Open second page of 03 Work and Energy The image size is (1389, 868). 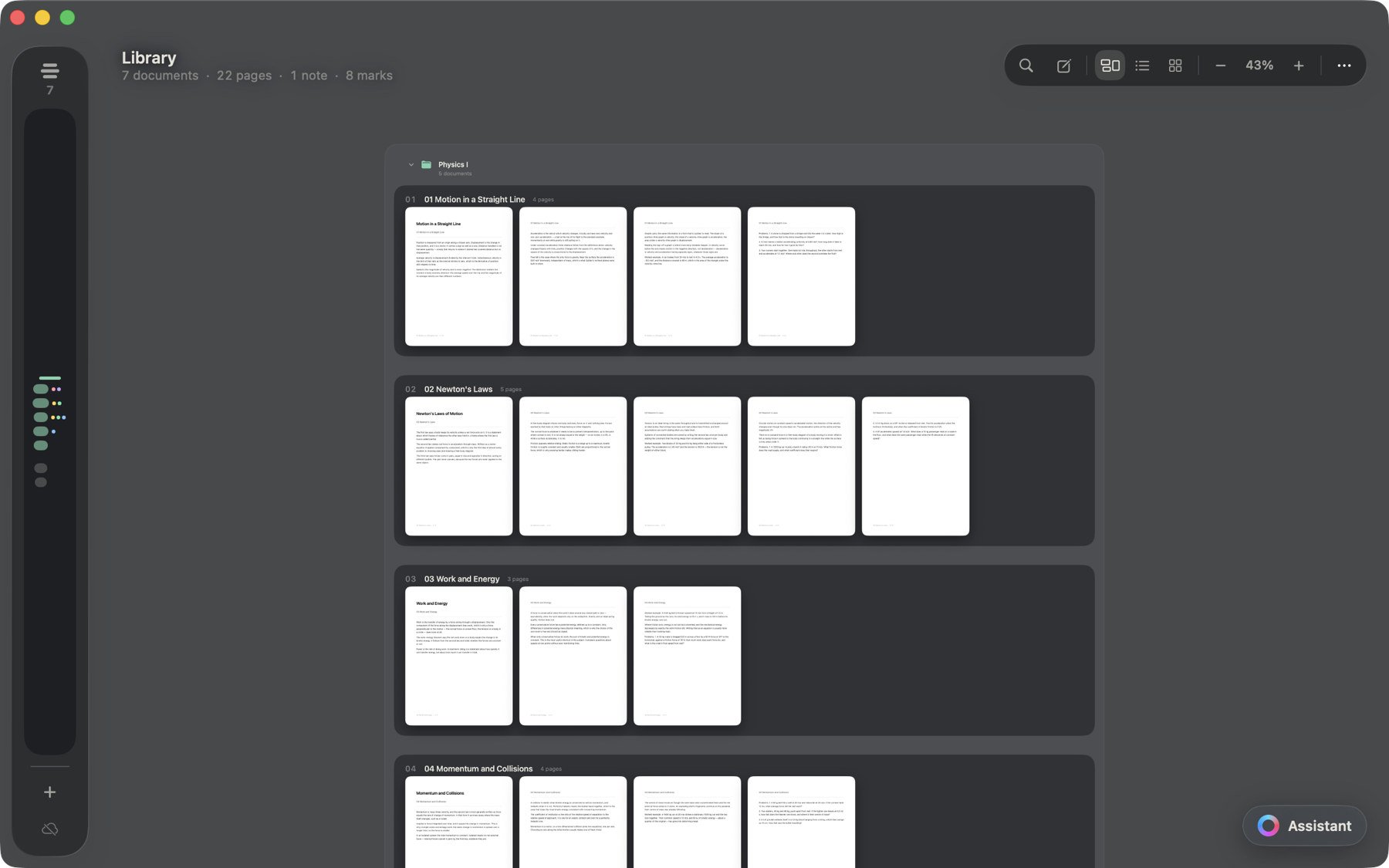573,656
